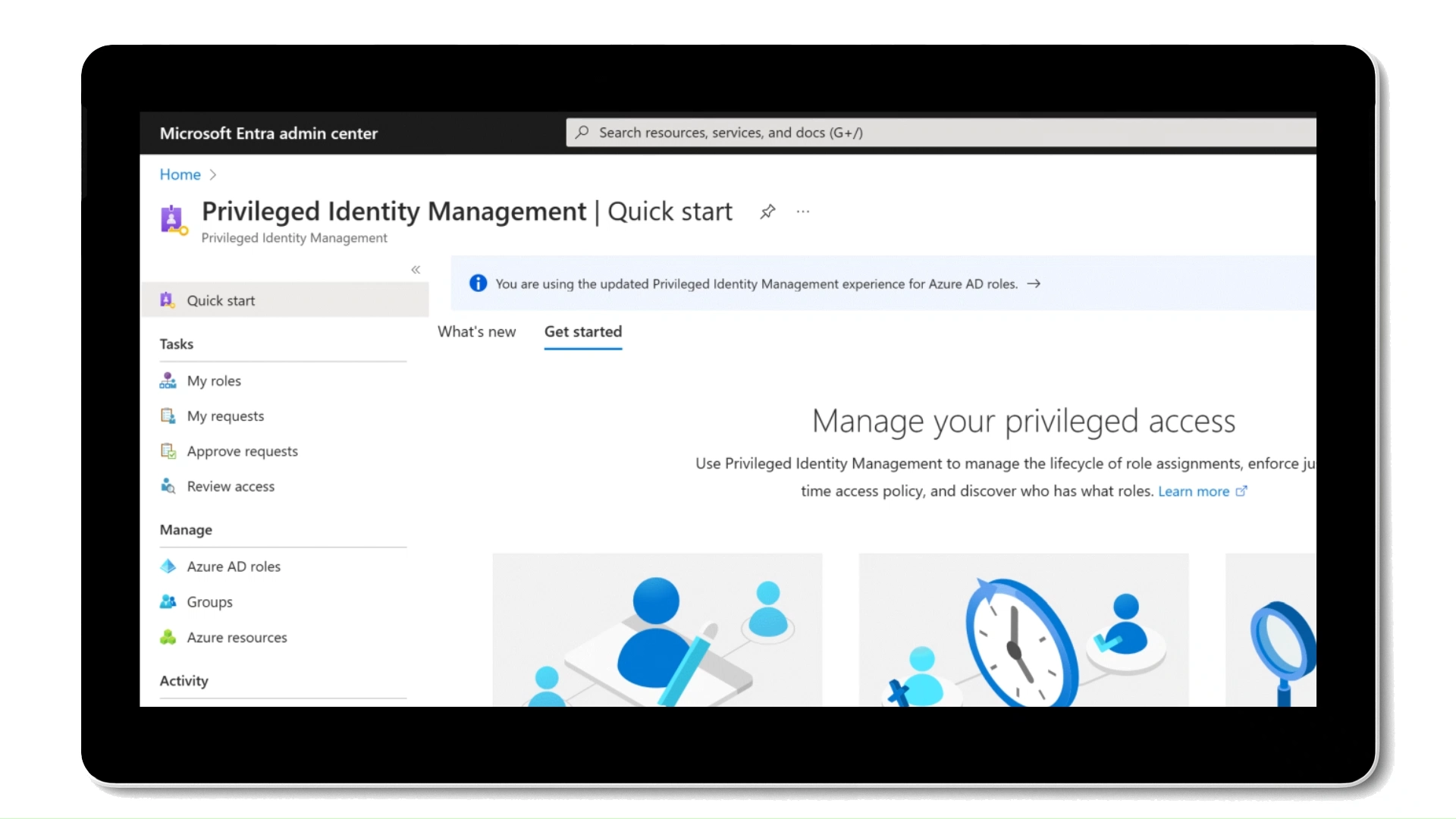Click the My roles icon
Screen dimensions: 1456x819
[168, 380]
